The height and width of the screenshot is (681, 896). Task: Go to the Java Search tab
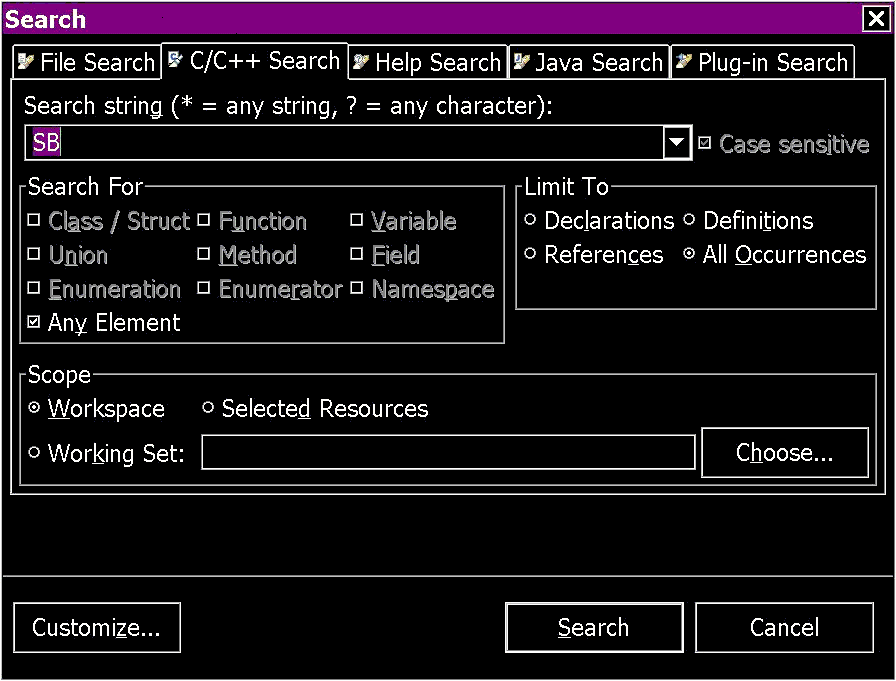click(589, 62)
